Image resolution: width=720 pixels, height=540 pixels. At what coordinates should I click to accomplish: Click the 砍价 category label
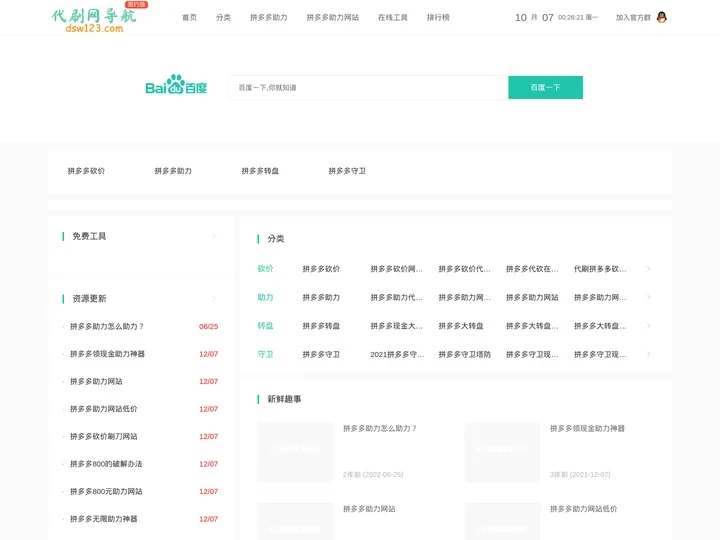(265, 269)
